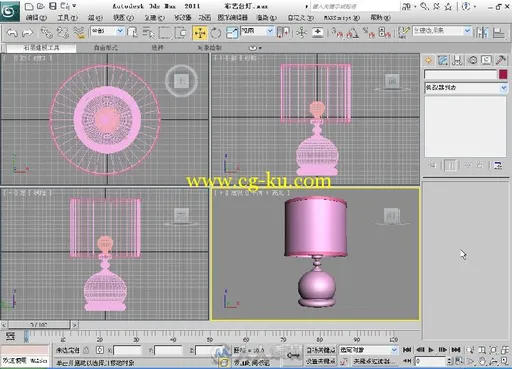Expand the quick access toolbar arrow
This screenshot has width=512, height=369.
(x=74, y=6)
